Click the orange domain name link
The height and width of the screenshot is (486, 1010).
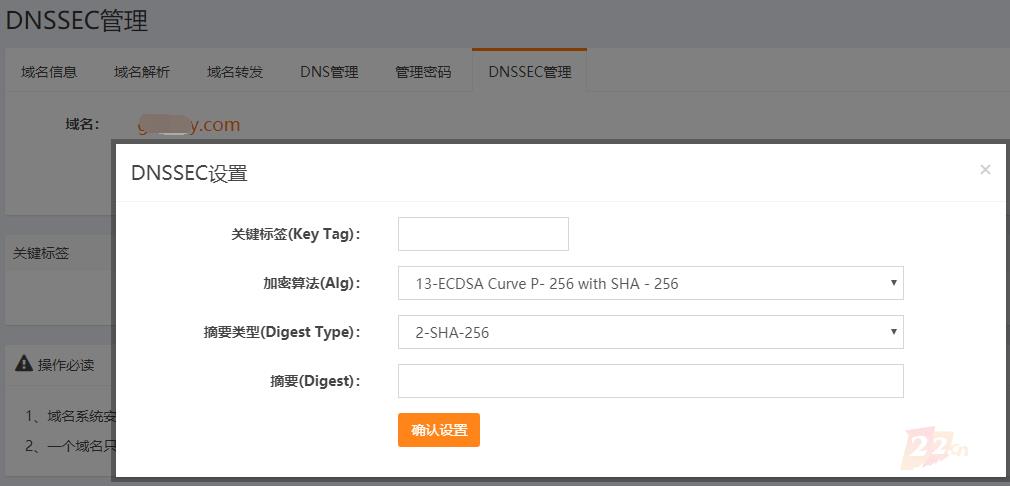[x=190, y=125]
